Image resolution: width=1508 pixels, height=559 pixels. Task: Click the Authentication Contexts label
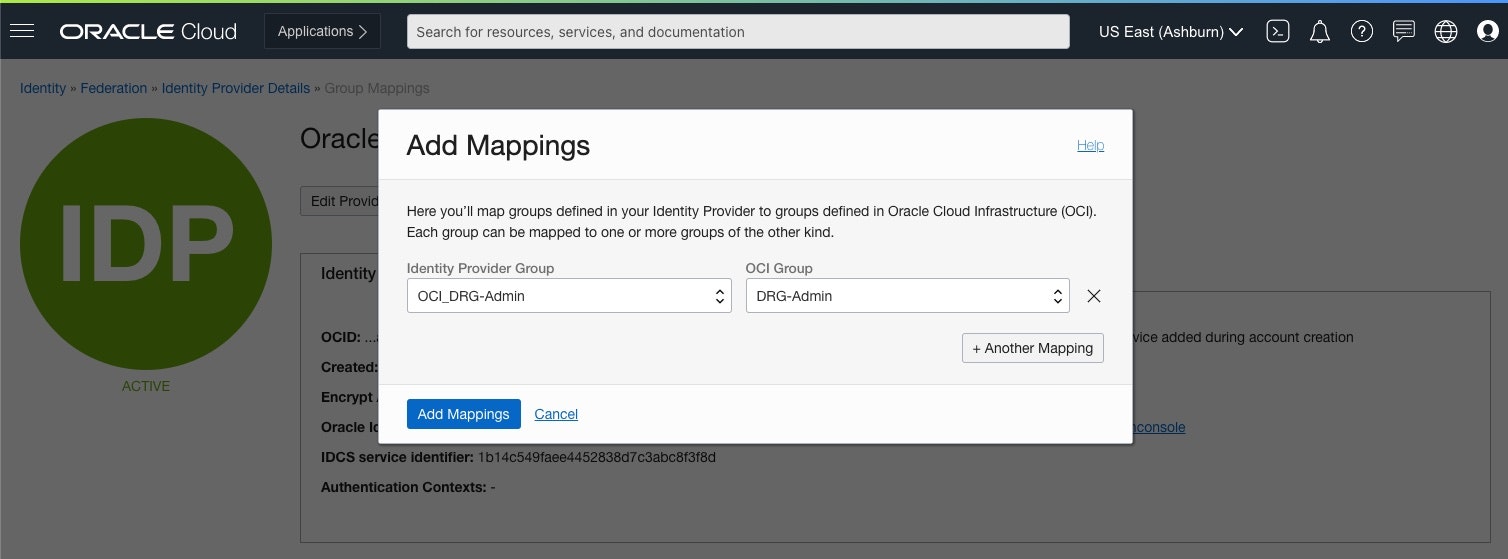(x=403, y=487)
